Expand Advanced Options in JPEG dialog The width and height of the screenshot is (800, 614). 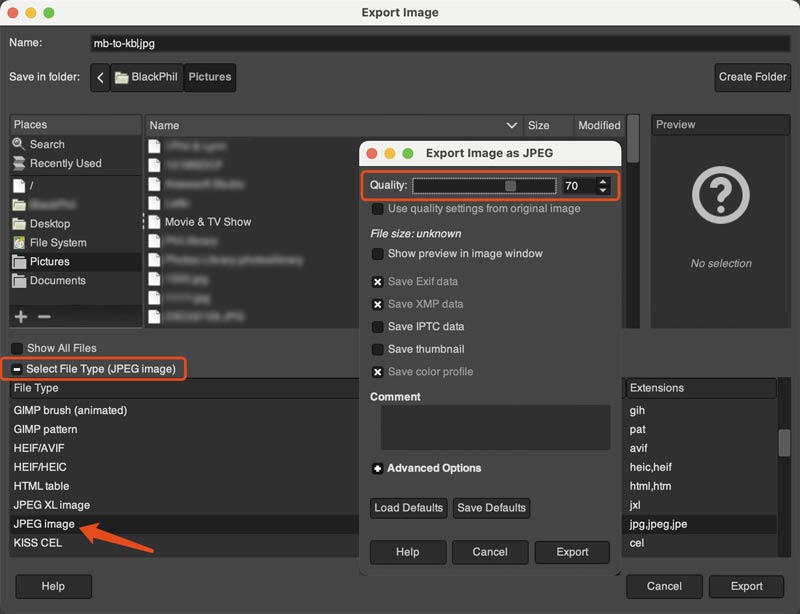point(377,467)
